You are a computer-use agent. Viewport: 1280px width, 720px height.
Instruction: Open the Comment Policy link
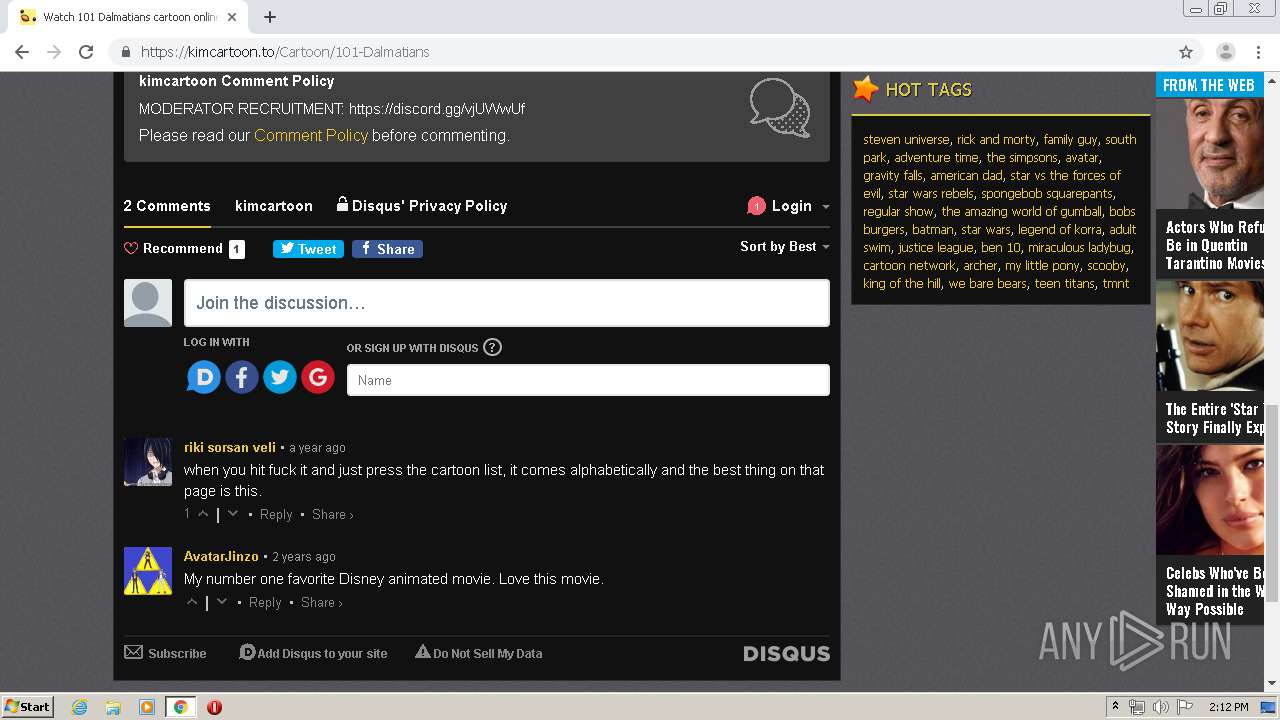(311, 135)
